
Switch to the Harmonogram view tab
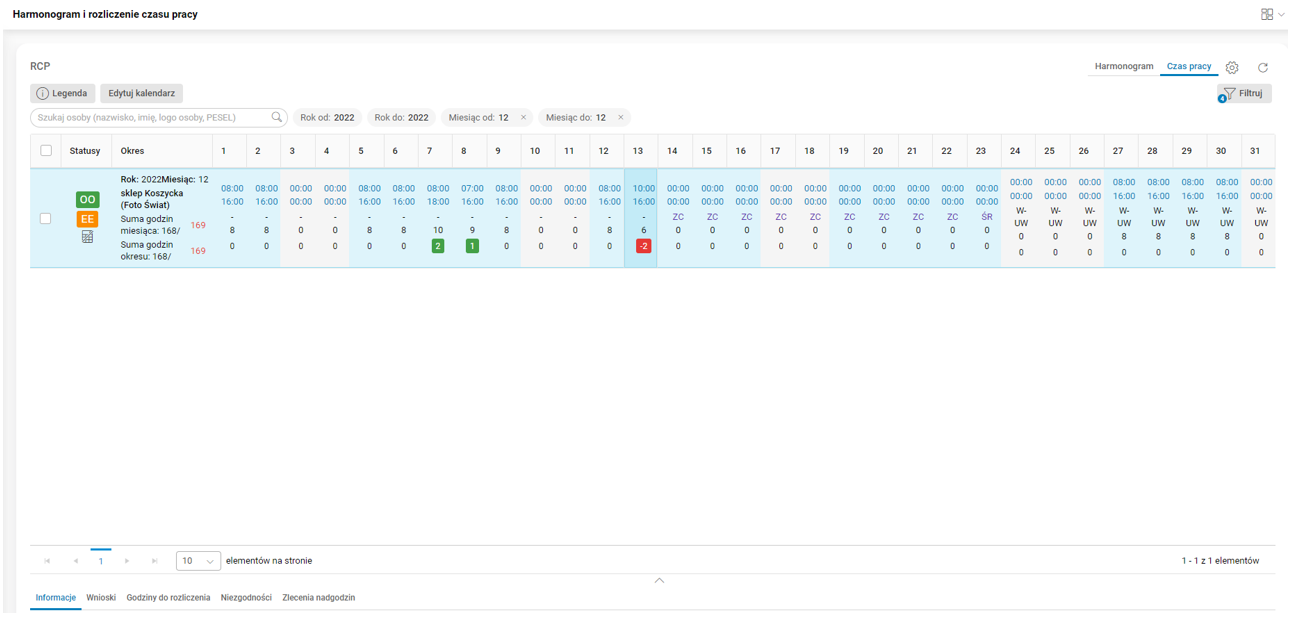1124,66
